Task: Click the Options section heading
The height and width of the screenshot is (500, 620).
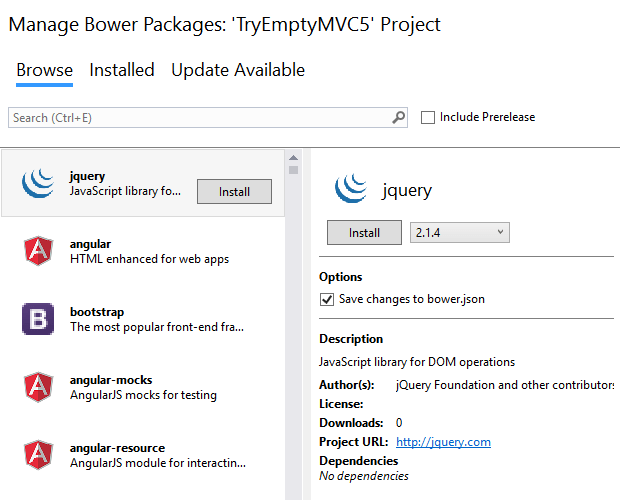Action: [340, 277]
